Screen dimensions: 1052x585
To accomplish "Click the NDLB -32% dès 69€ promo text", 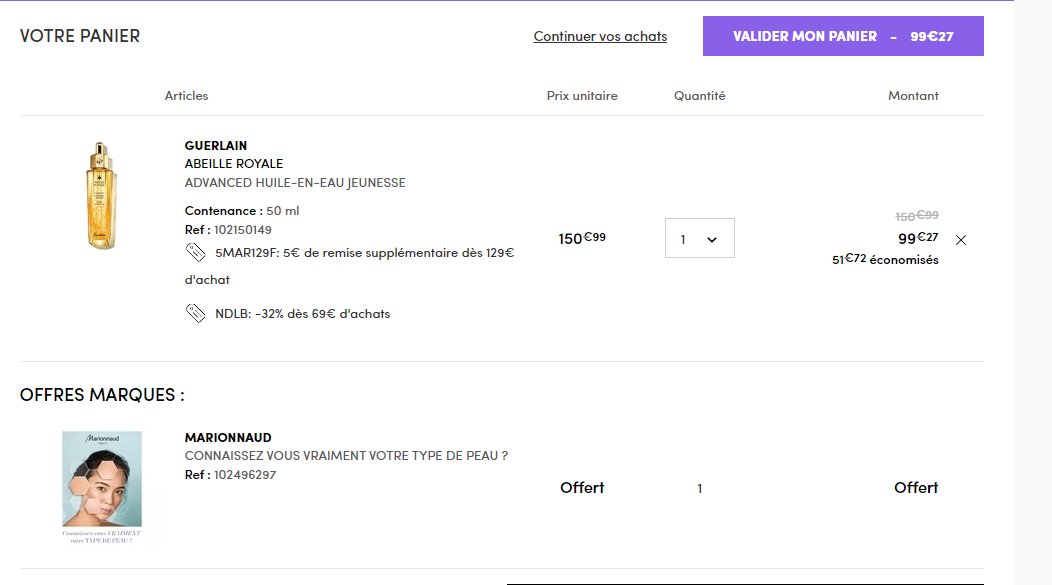I will coord(303,313).
